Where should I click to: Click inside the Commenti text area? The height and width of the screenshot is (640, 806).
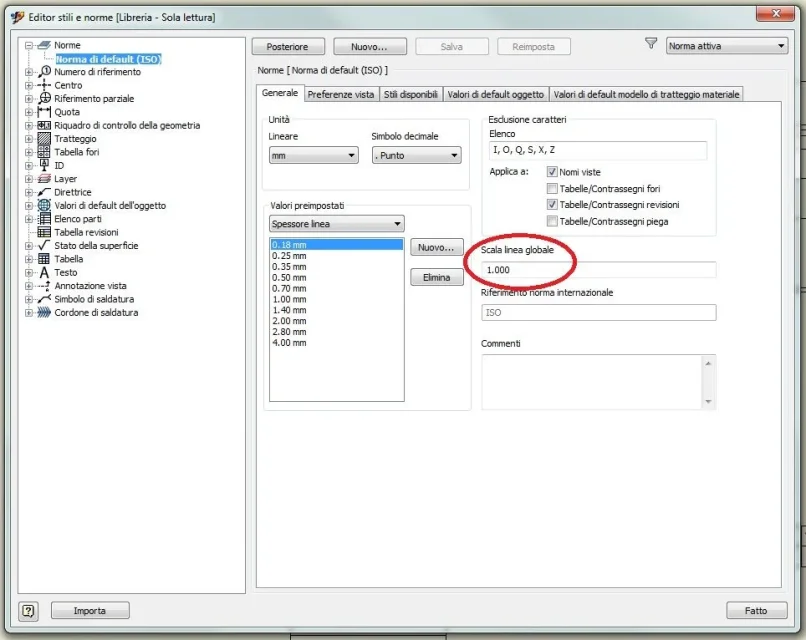tap(592, 382)
